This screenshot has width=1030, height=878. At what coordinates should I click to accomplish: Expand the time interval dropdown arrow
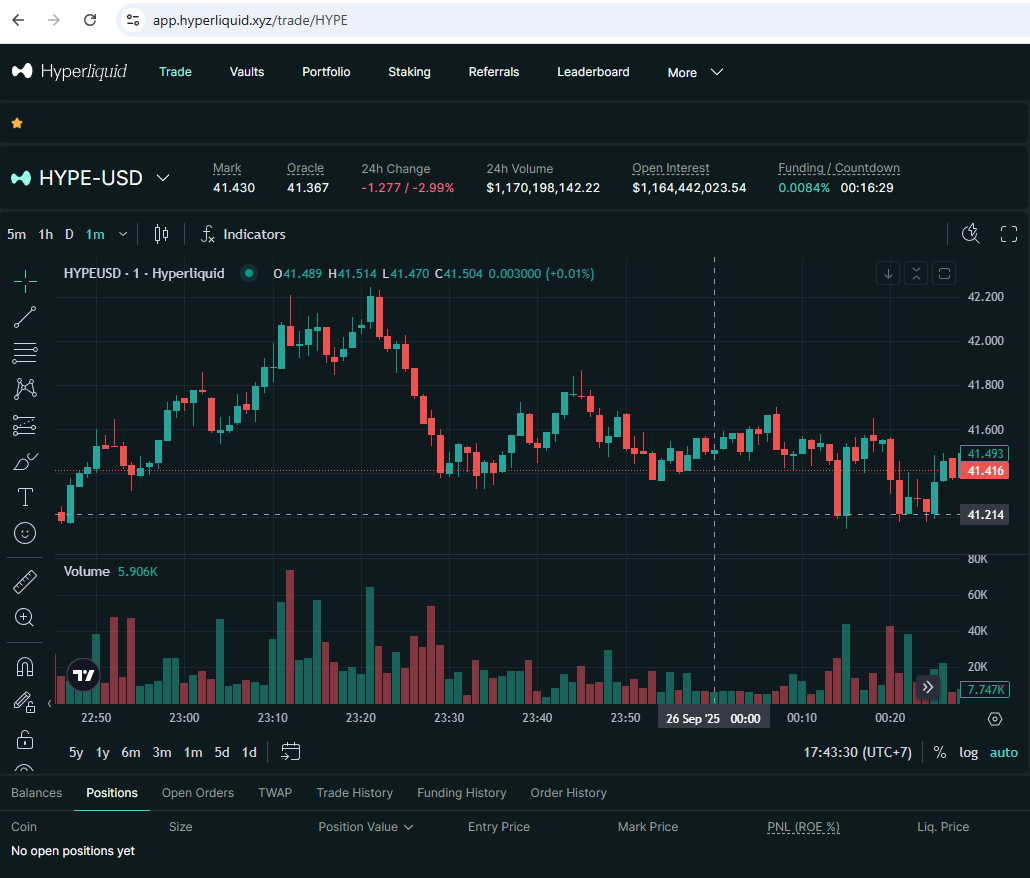coord(123,234)
